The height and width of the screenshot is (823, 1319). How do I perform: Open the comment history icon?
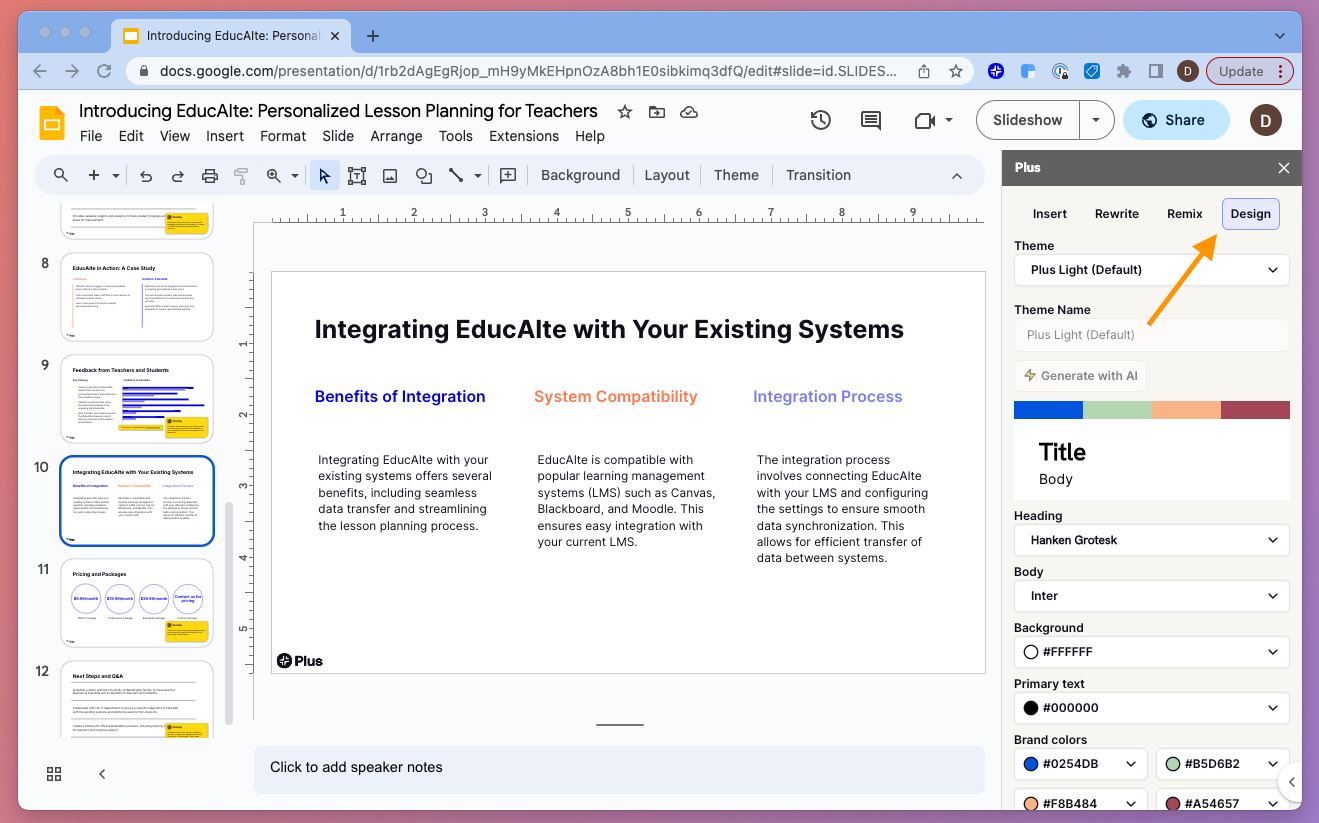pos(871,120)
